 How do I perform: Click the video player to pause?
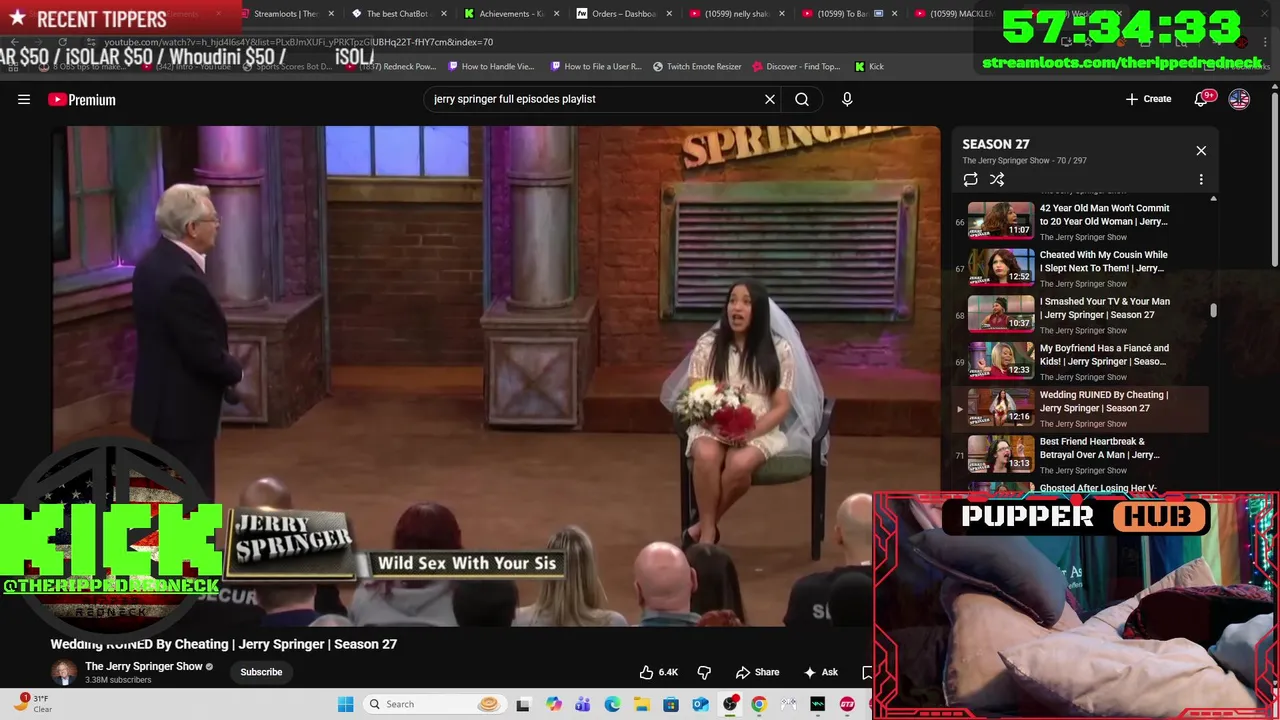tap(496, 375)
